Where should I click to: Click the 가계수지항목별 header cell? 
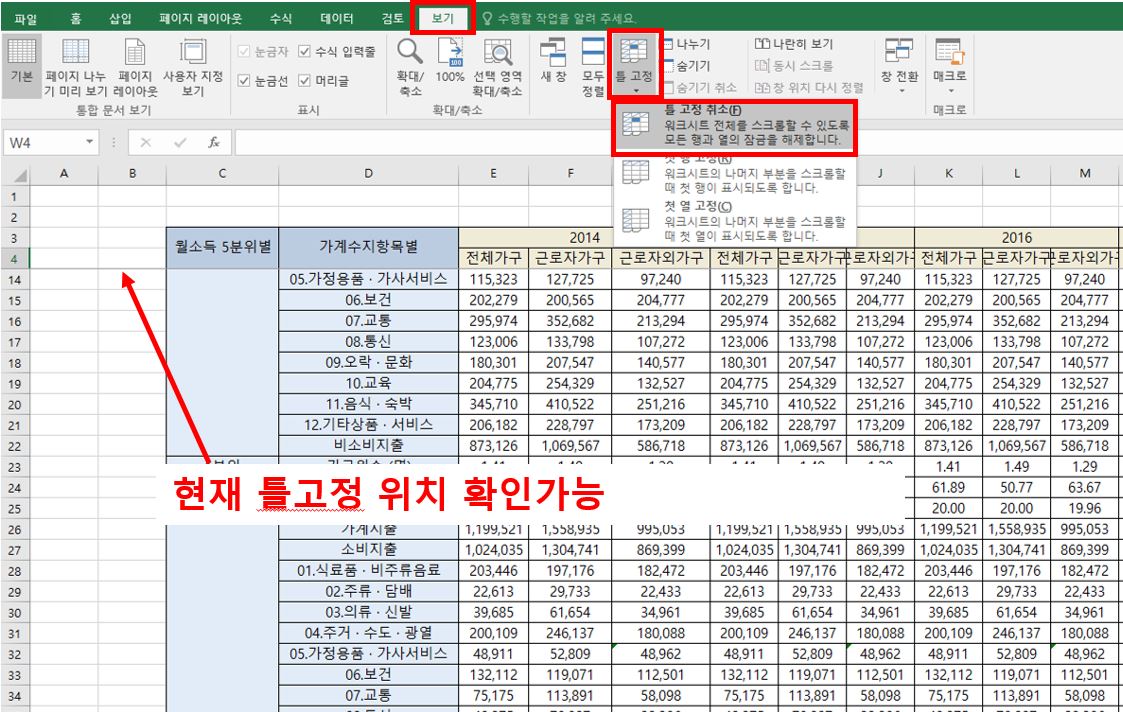coord(368,248)
